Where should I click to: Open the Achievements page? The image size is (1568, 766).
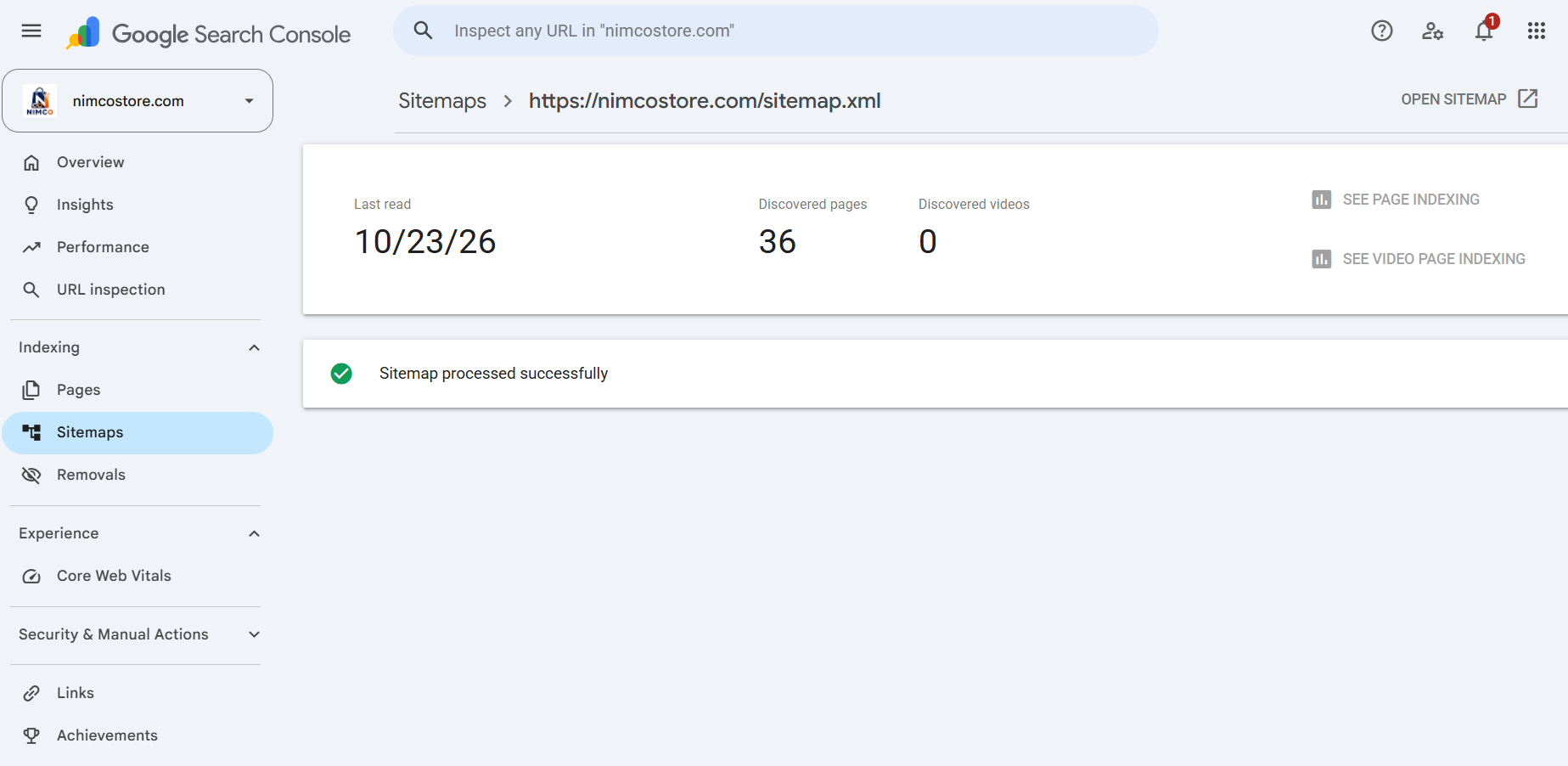click(138, 735)
